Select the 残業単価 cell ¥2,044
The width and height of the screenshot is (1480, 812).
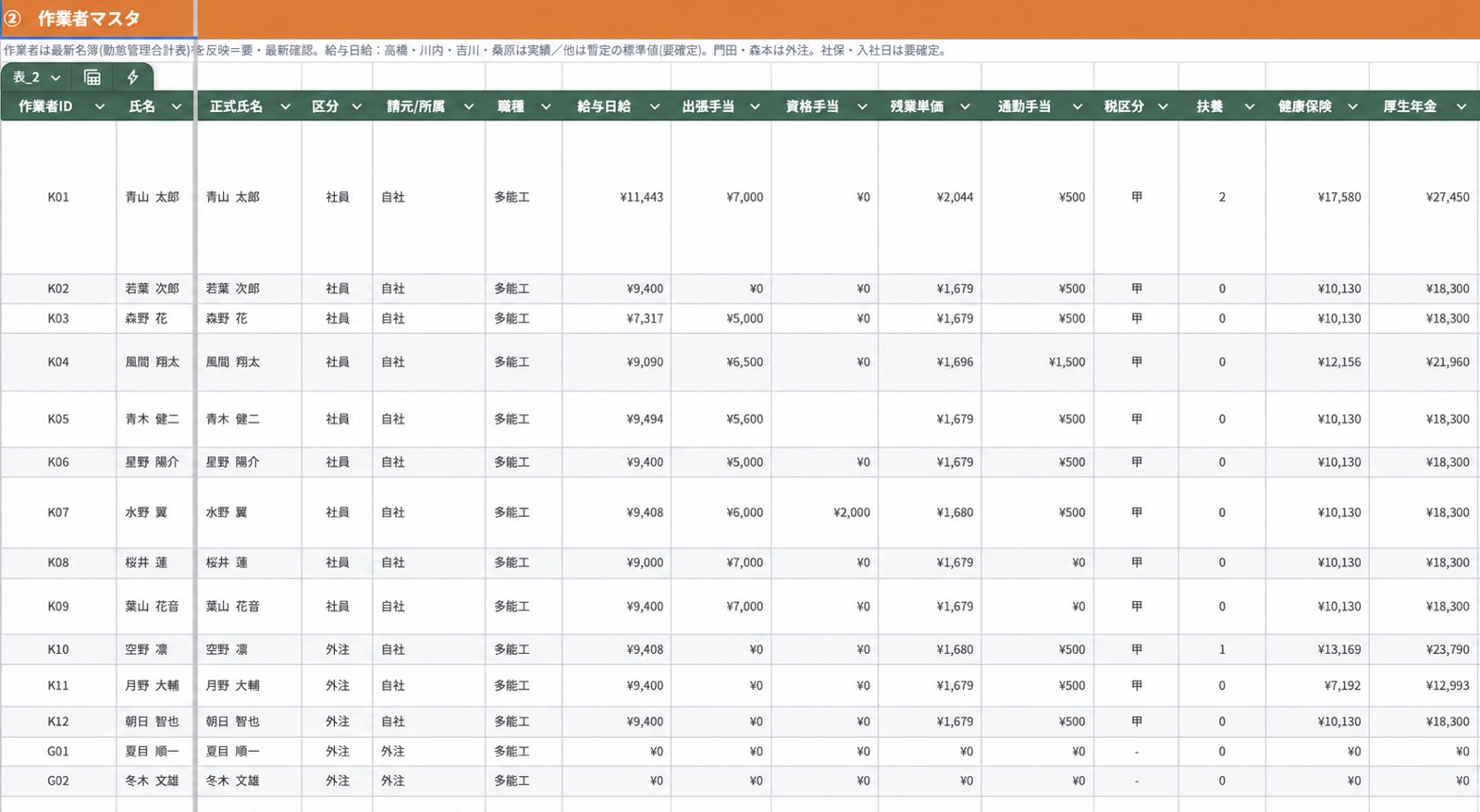coord(930,197)
